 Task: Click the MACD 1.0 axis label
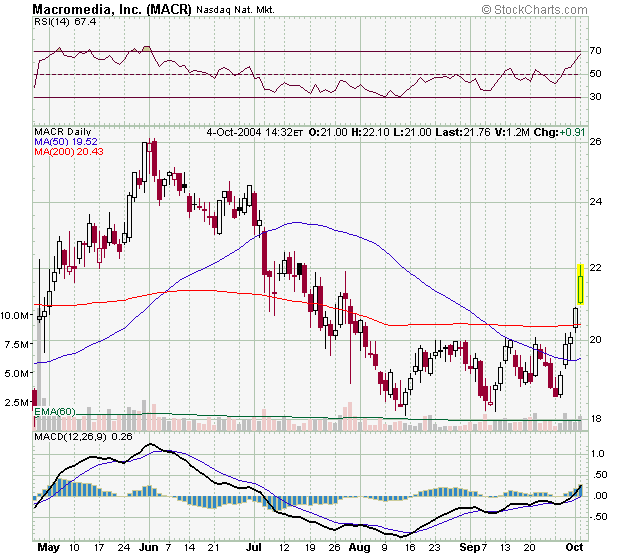(597, 454)
